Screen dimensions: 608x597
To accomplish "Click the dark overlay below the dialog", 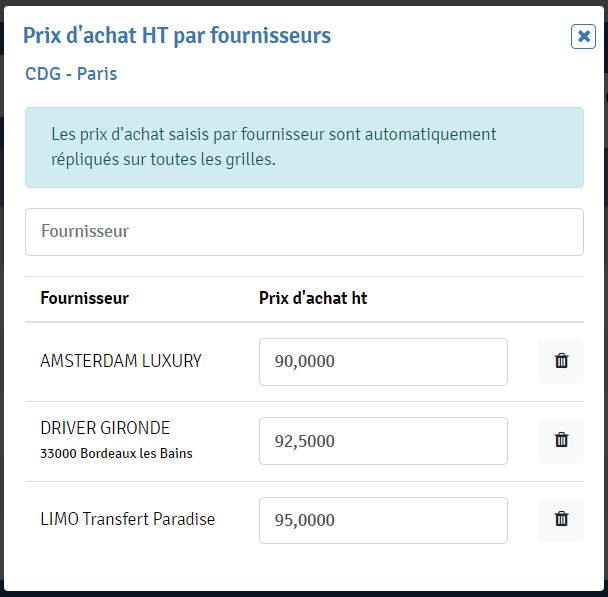I will (304, 592).
